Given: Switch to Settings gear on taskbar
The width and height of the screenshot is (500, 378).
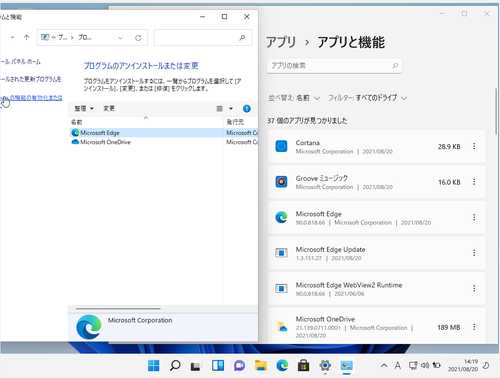Looking at the screenshot, I should point(325,366).
